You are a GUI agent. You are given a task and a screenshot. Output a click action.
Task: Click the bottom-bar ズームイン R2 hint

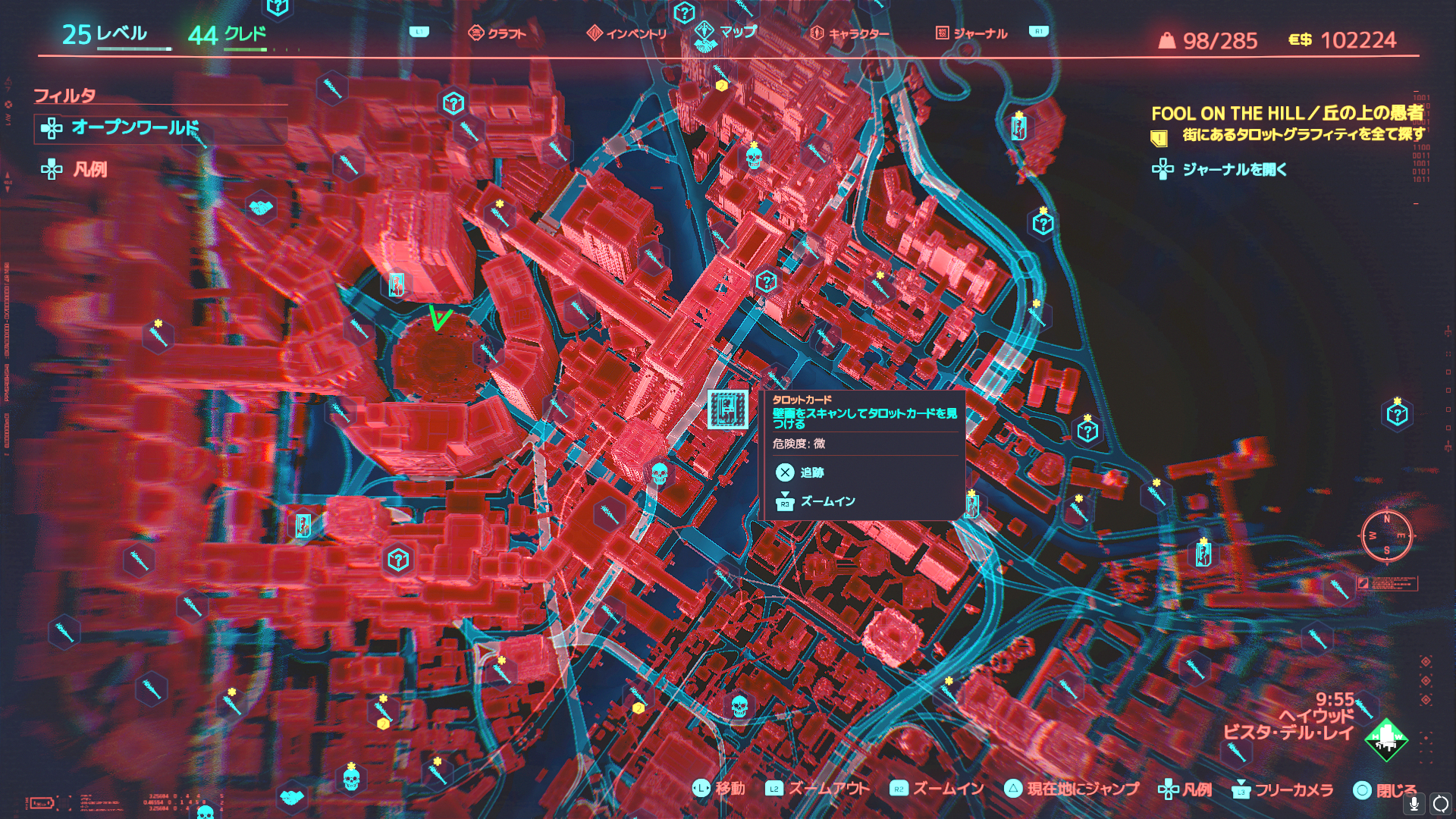click(937, 789)
